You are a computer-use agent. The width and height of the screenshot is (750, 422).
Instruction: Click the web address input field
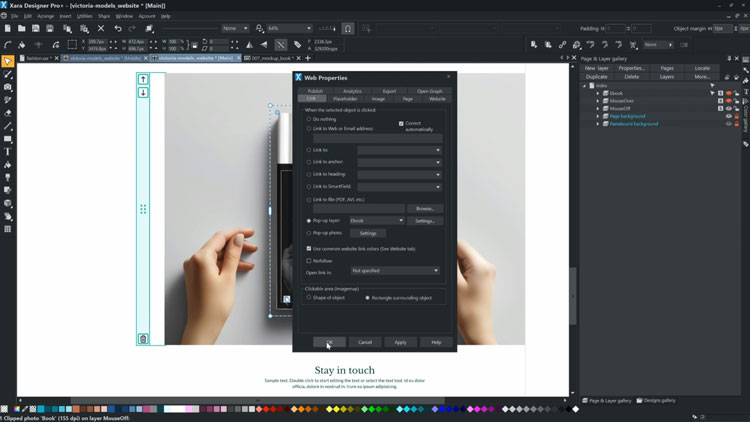(377, 139)
